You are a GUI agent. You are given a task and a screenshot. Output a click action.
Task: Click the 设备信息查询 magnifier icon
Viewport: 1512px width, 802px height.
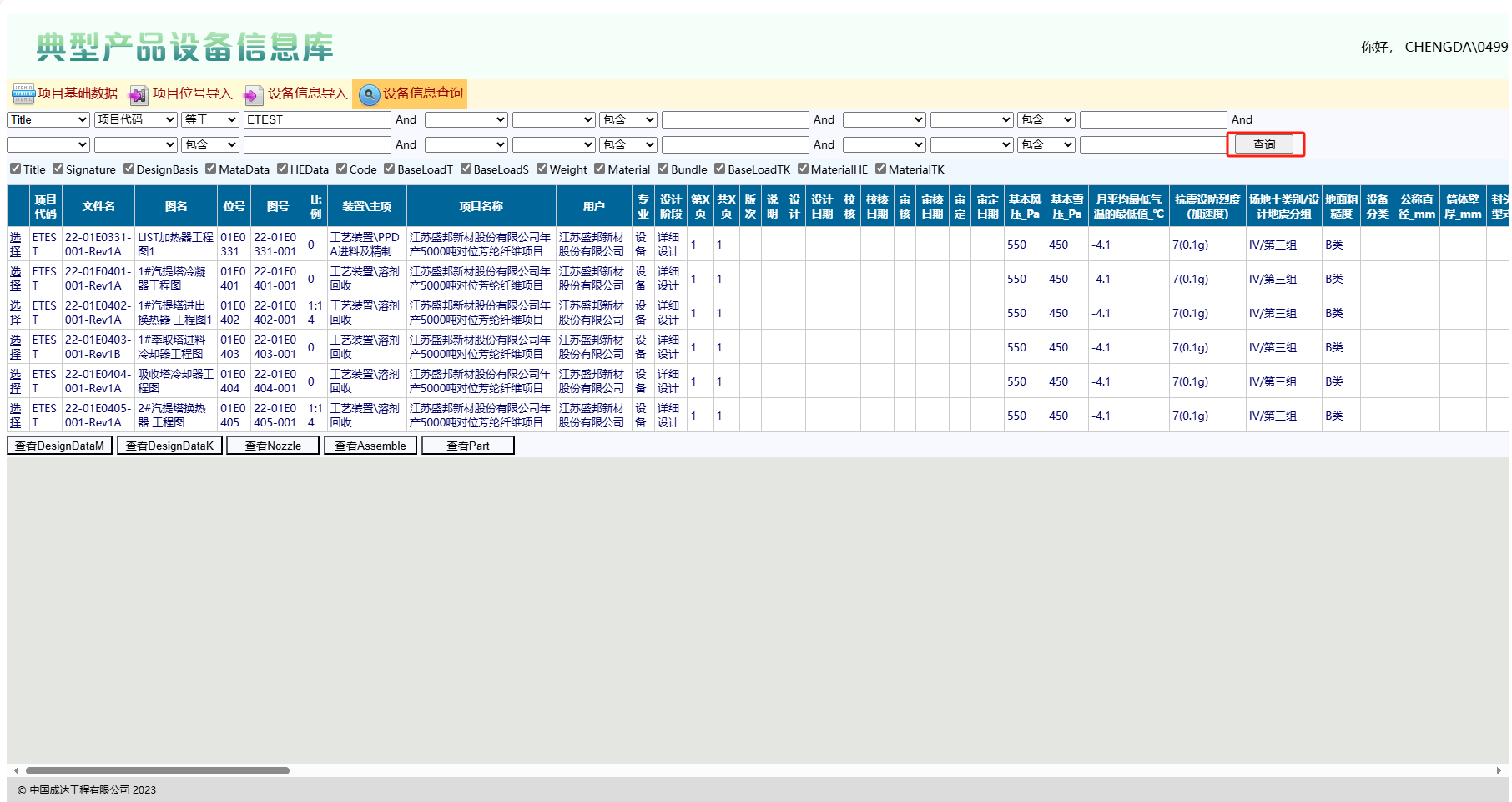pyautogui.click(x=369, y=94)
